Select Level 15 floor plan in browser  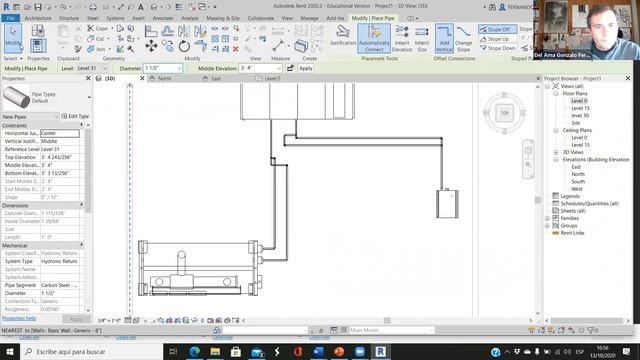click(x=580, y=108)
